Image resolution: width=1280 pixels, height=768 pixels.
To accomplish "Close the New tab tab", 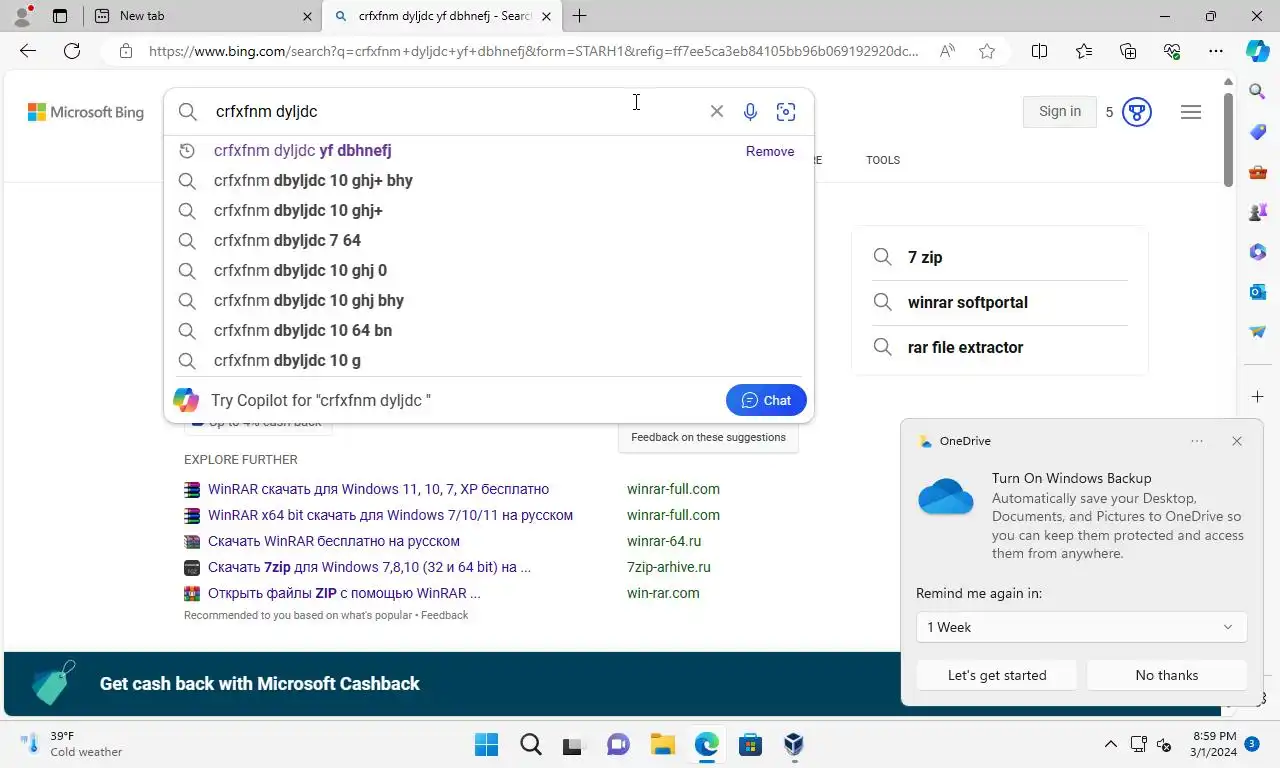I will (x=307, y=16).
